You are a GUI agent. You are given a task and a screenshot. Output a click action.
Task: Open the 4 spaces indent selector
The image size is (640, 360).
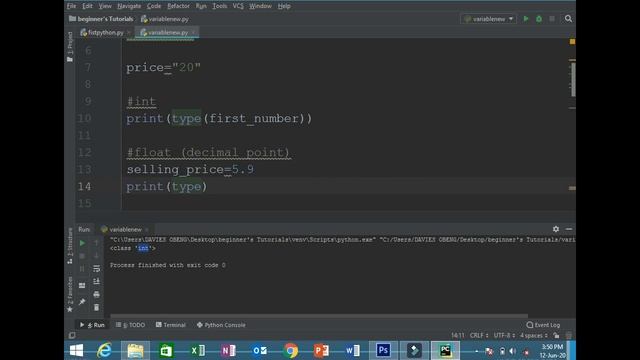[533, 336]
